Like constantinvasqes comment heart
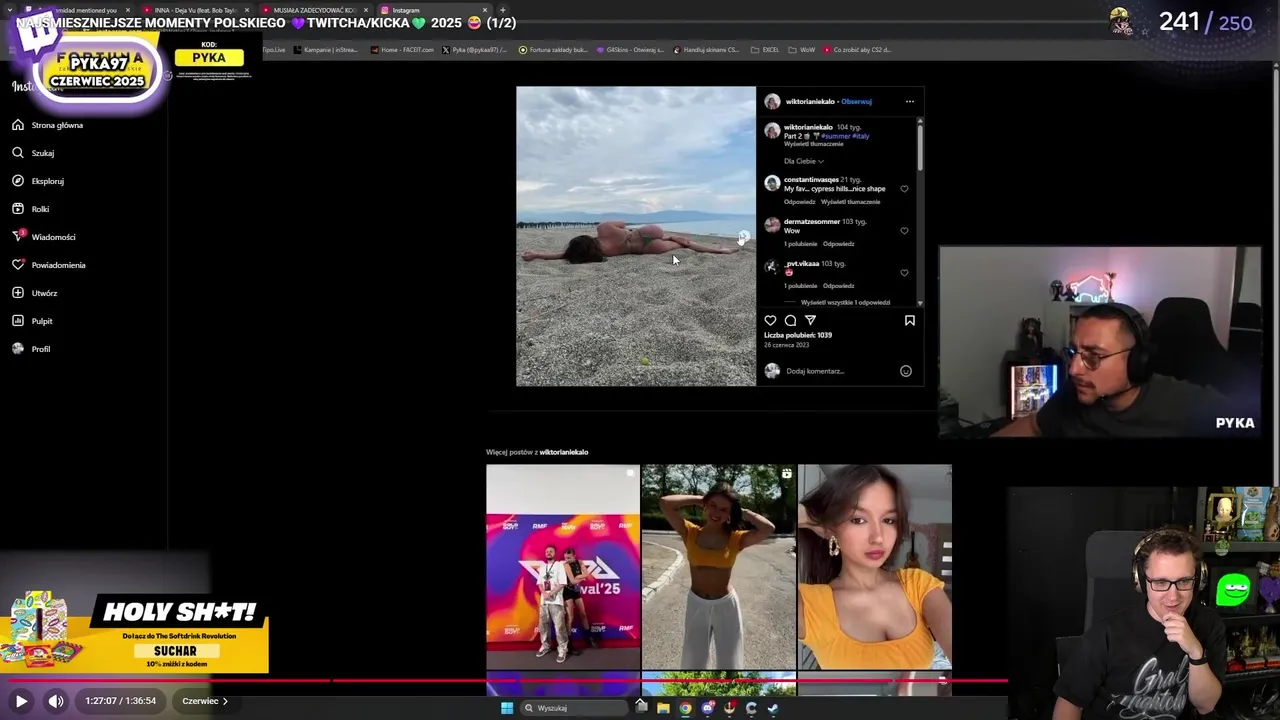The width and height of the screenshot is (1280, 720). pyautogui.click(x=904, y=188)
